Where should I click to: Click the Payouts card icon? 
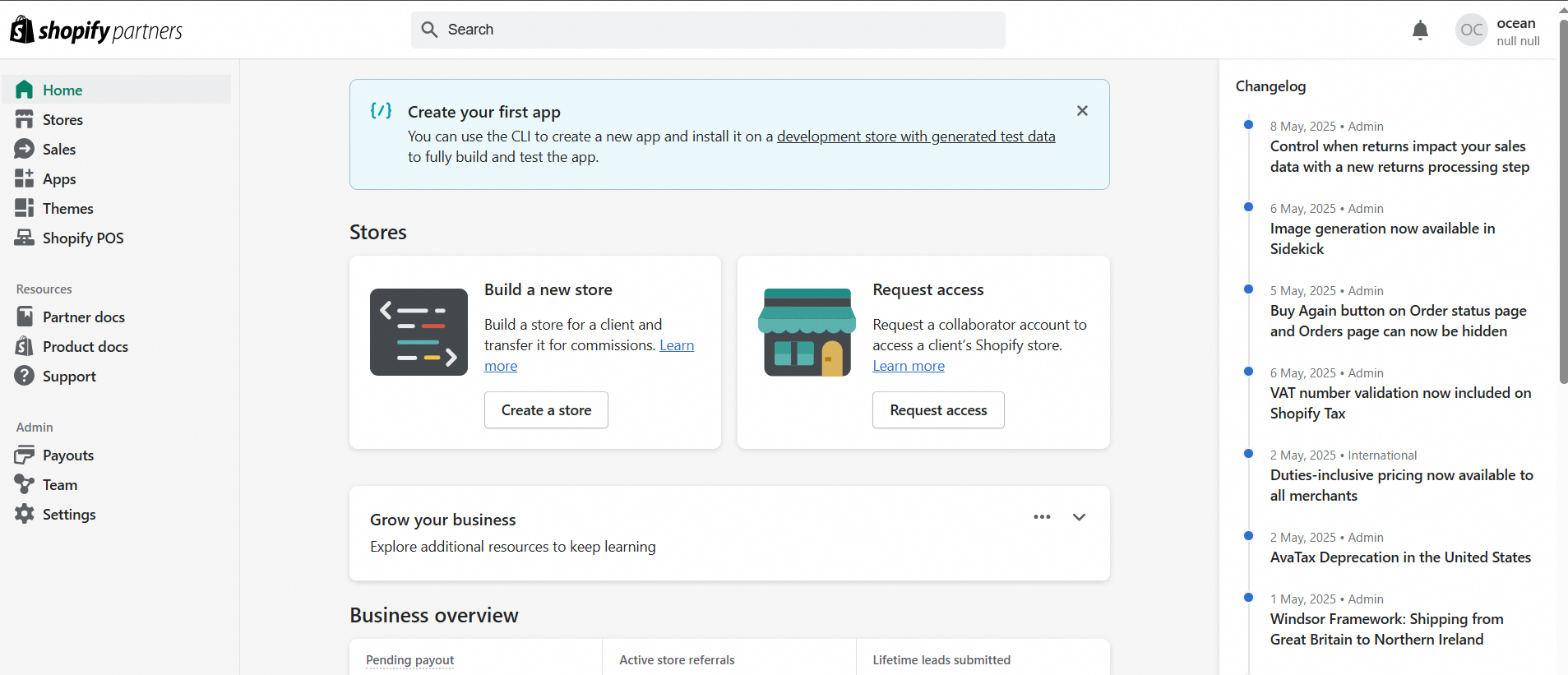tap(25, 455)
